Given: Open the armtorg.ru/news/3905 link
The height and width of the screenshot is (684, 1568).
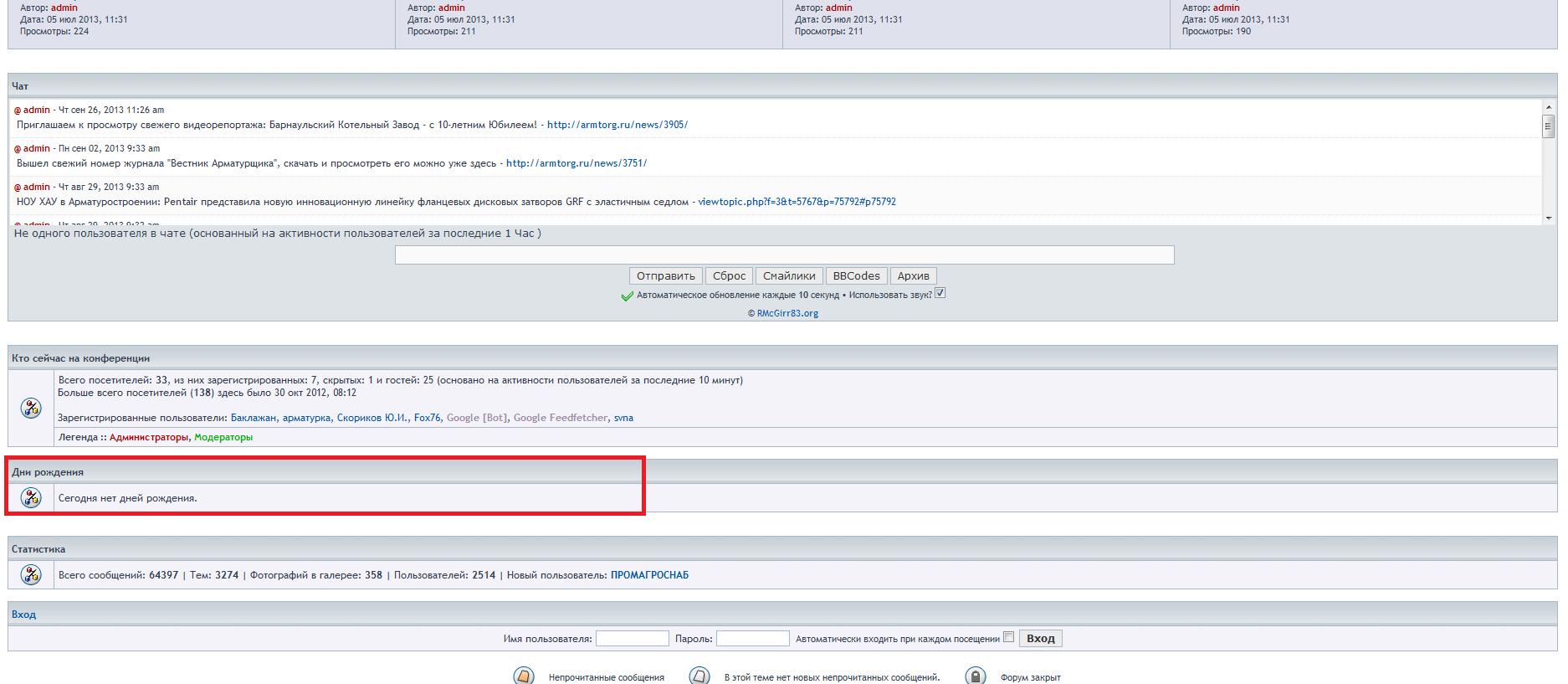Looking at the screenshot, I should (617, 125).
